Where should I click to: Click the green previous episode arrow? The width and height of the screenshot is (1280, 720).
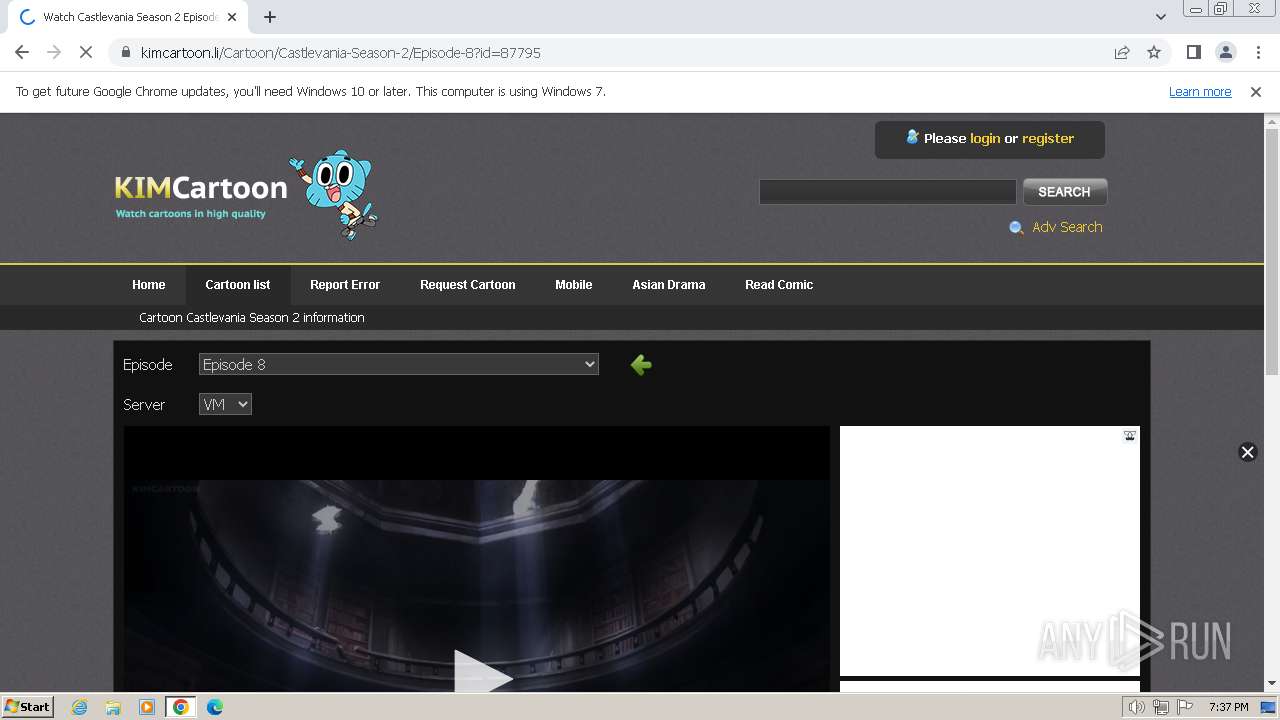pos(641,365)
